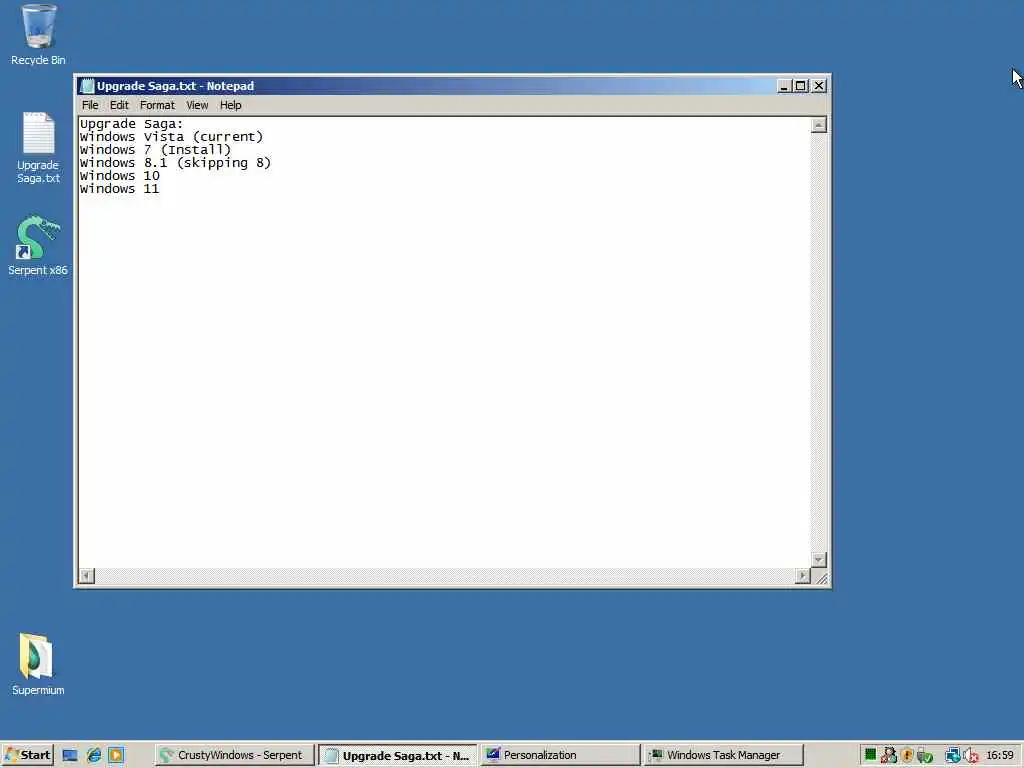Viewport: 1024px width, 768px height.
Task: Click the resize grip in Notepad's corner
Action: pos(820,577)
